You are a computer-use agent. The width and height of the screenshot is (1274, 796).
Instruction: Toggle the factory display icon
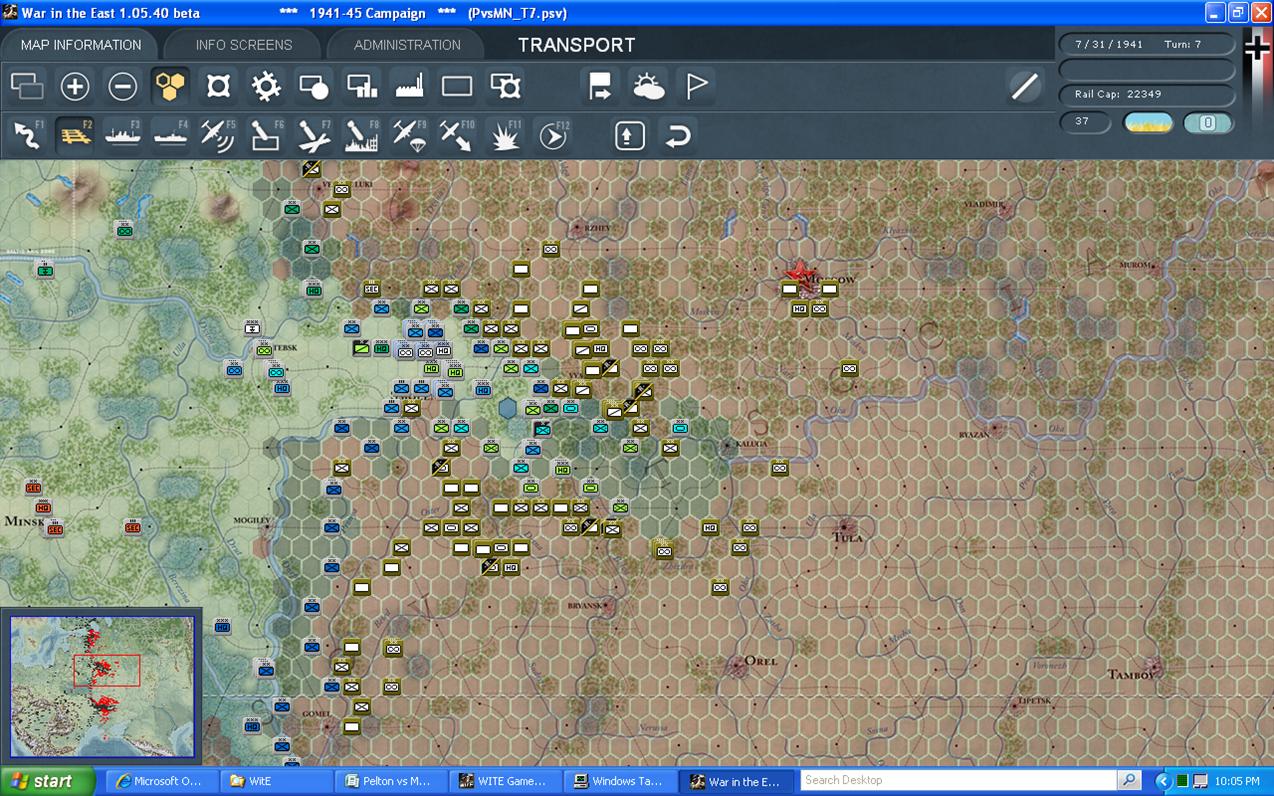coord(410,87)
